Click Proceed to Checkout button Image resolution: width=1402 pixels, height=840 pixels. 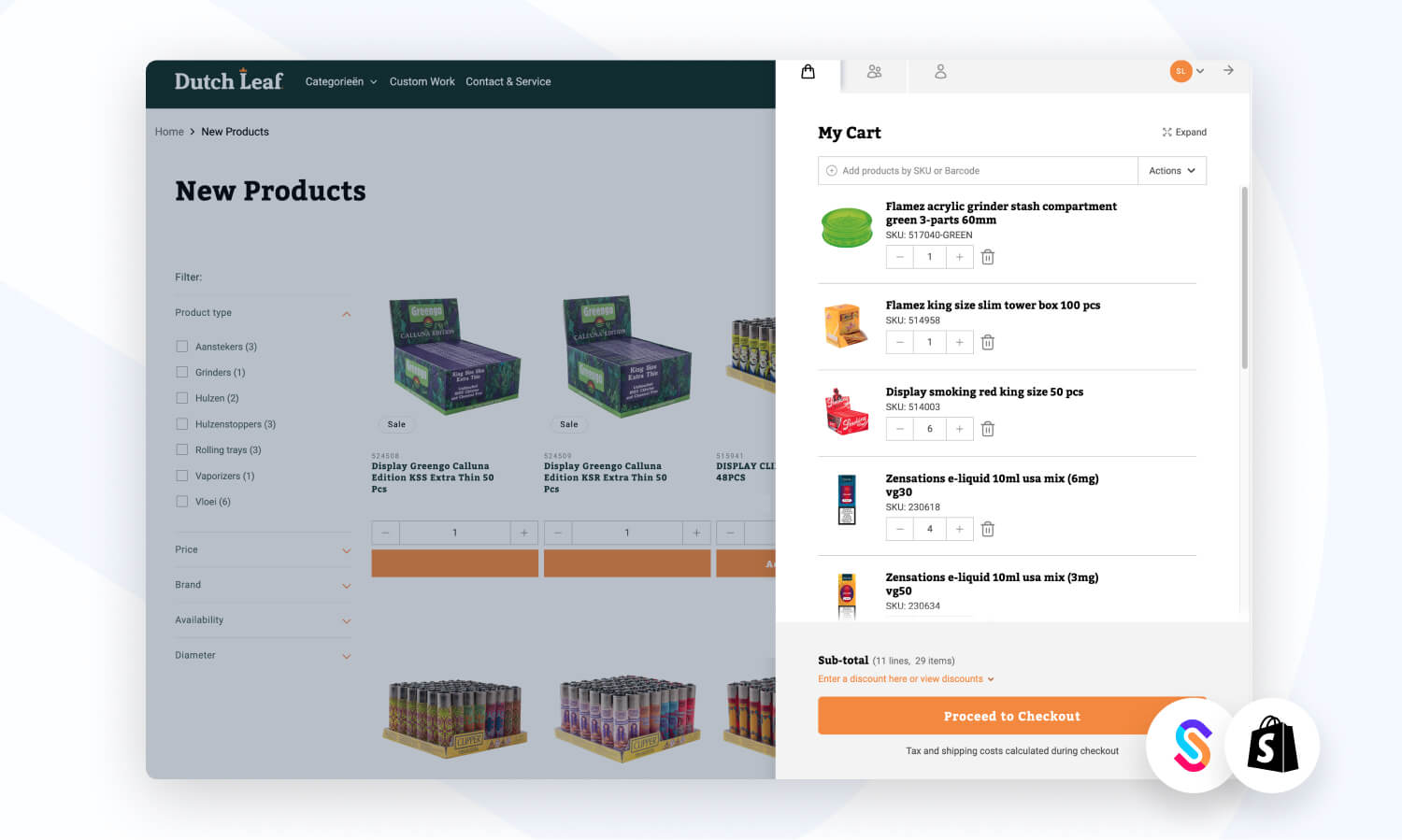[x=1011, y=716]
